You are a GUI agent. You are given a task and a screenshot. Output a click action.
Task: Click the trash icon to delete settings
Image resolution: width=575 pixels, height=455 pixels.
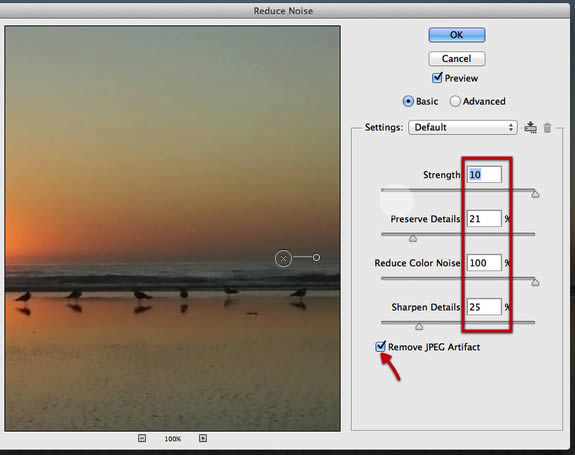point(547,128)
